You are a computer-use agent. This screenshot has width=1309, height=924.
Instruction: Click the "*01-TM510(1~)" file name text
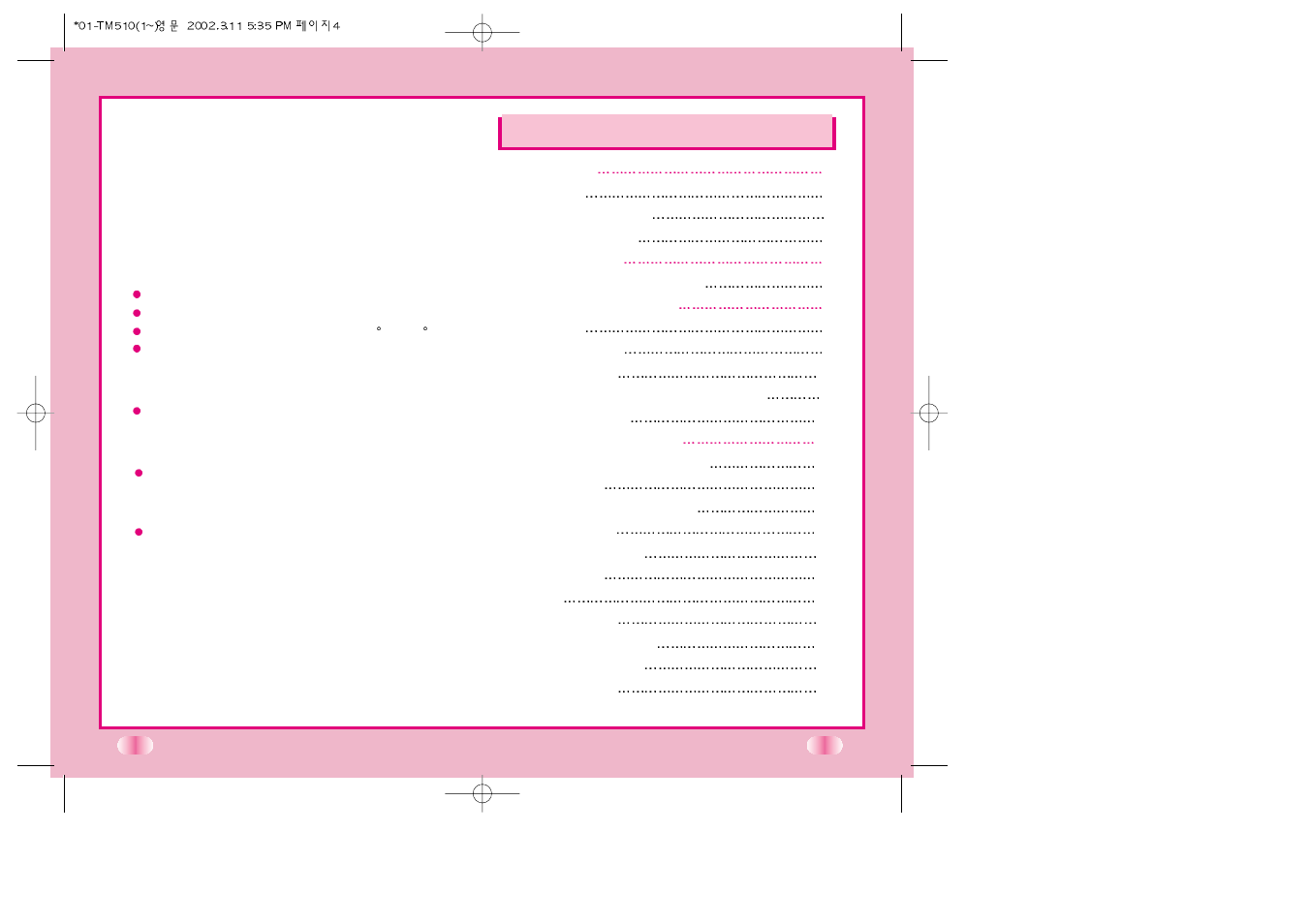point(114,26)
